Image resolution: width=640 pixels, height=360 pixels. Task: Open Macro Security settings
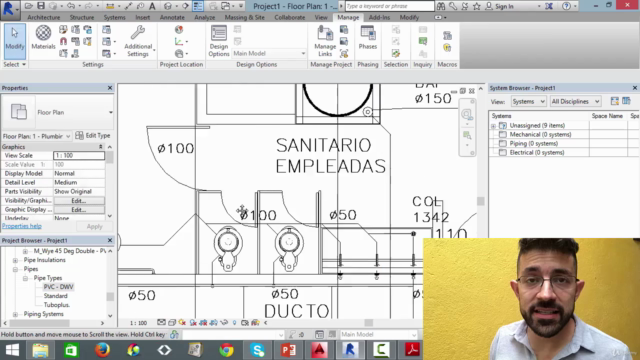[447, 48]
